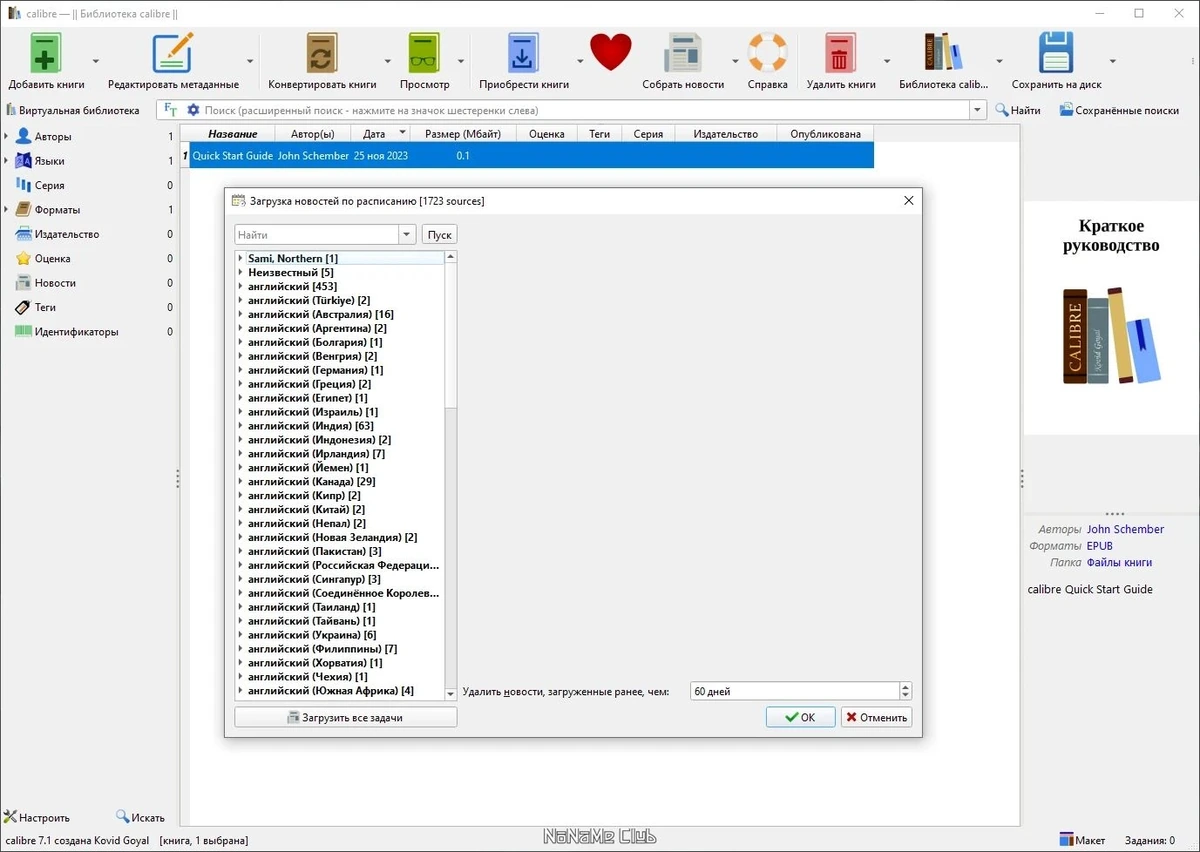Click Пуск button in dialog
Screen dimensions: 1200x852
(x=439, y=235)
